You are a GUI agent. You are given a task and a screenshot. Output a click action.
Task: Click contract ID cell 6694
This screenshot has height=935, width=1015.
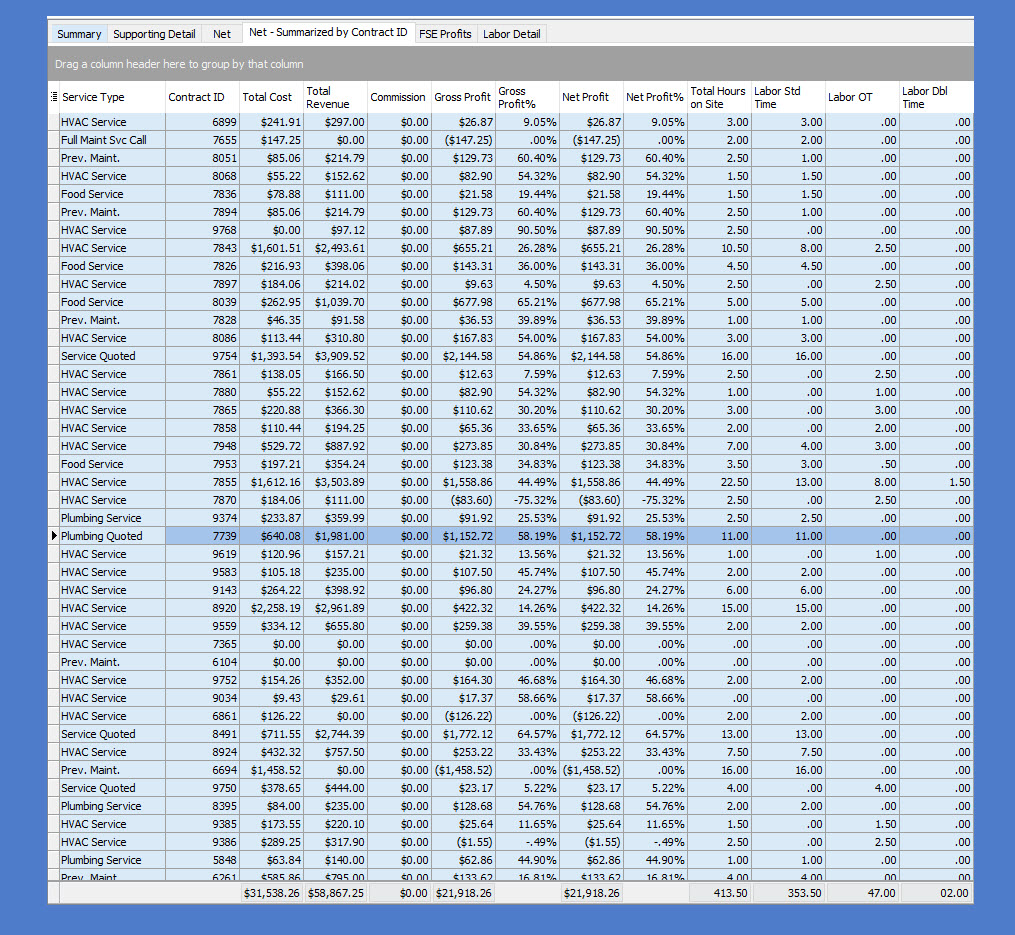tap(202, 770)
